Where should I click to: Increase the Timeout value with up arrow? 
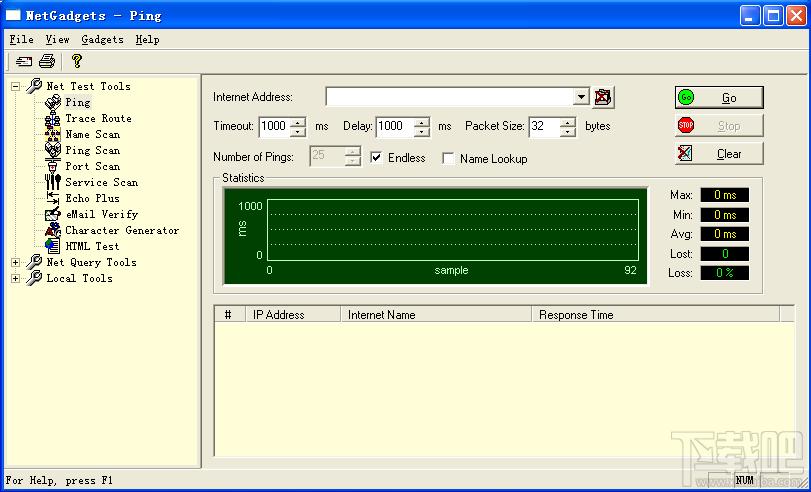(298, 122)
